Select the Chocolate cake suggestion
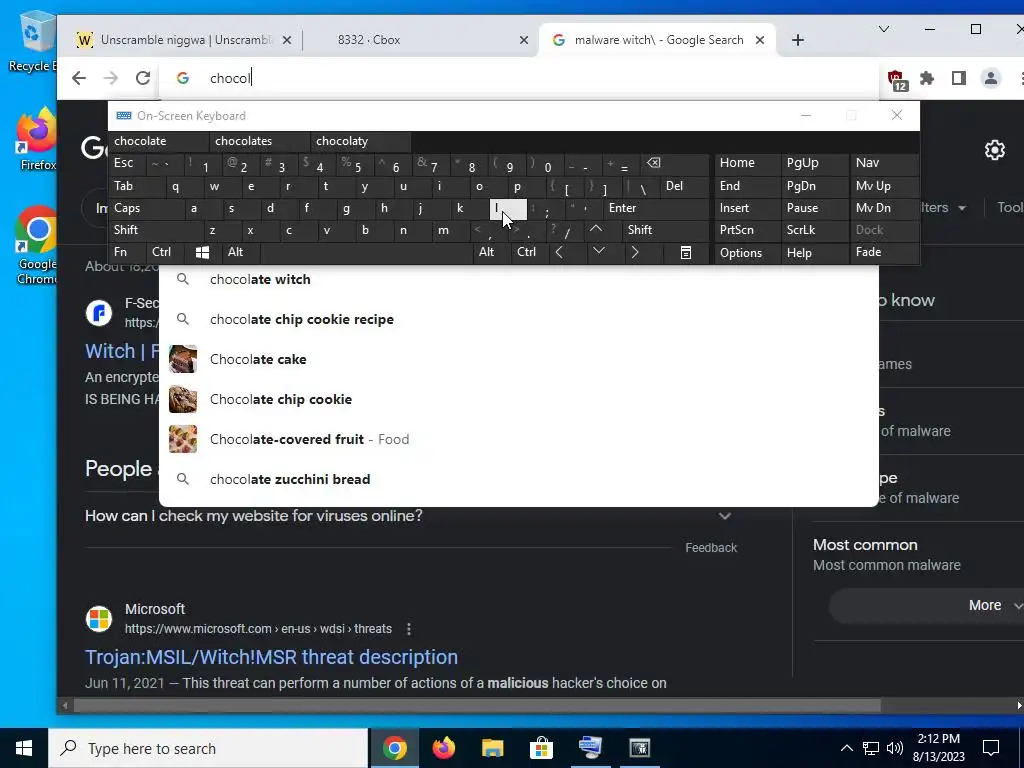1024x768 pixels. (519, 359)
